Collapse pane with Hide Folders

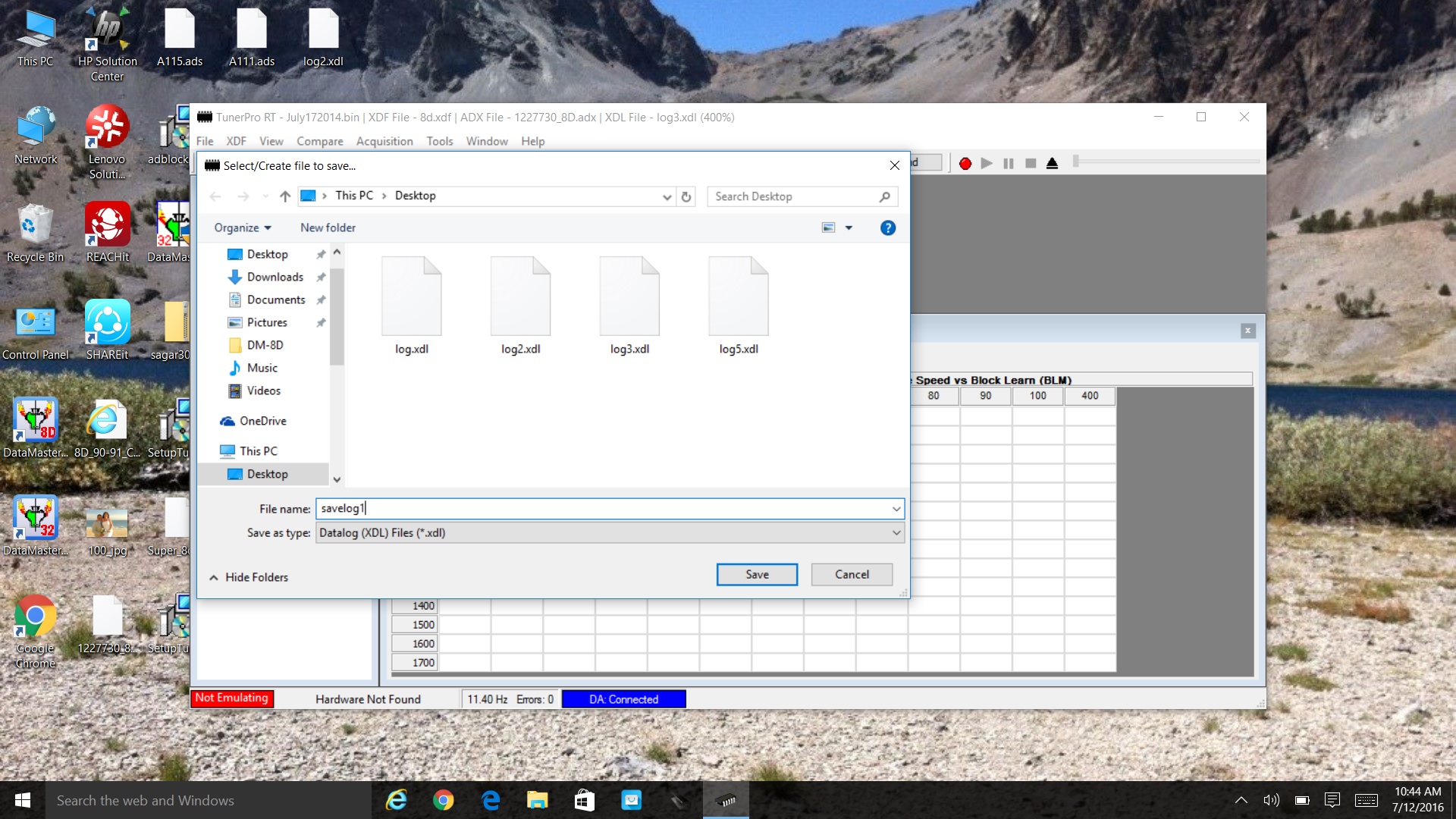249,577
